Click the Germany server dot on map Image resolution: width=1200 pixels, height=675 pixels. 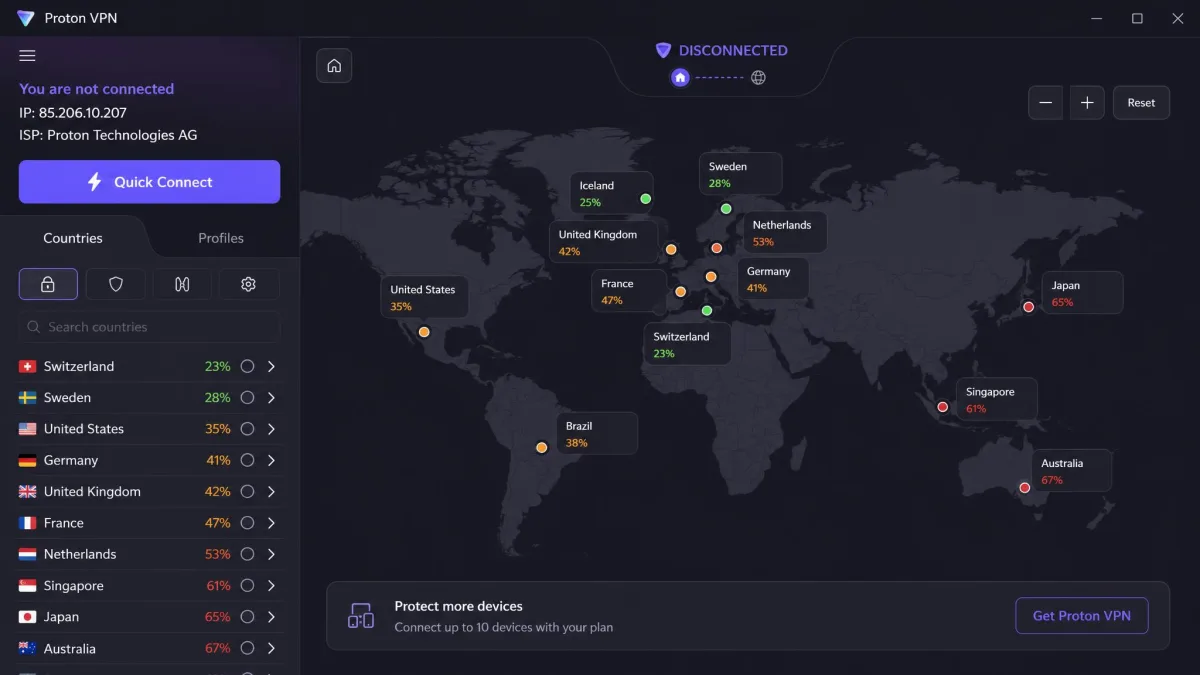coord(711,277)
